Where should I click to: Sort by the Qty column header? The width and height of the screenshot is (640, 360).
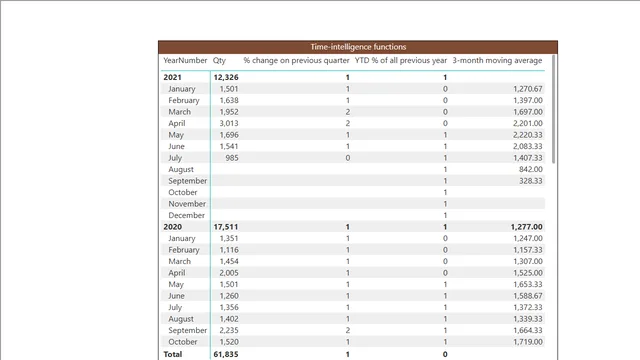click(x=219, y=60)
